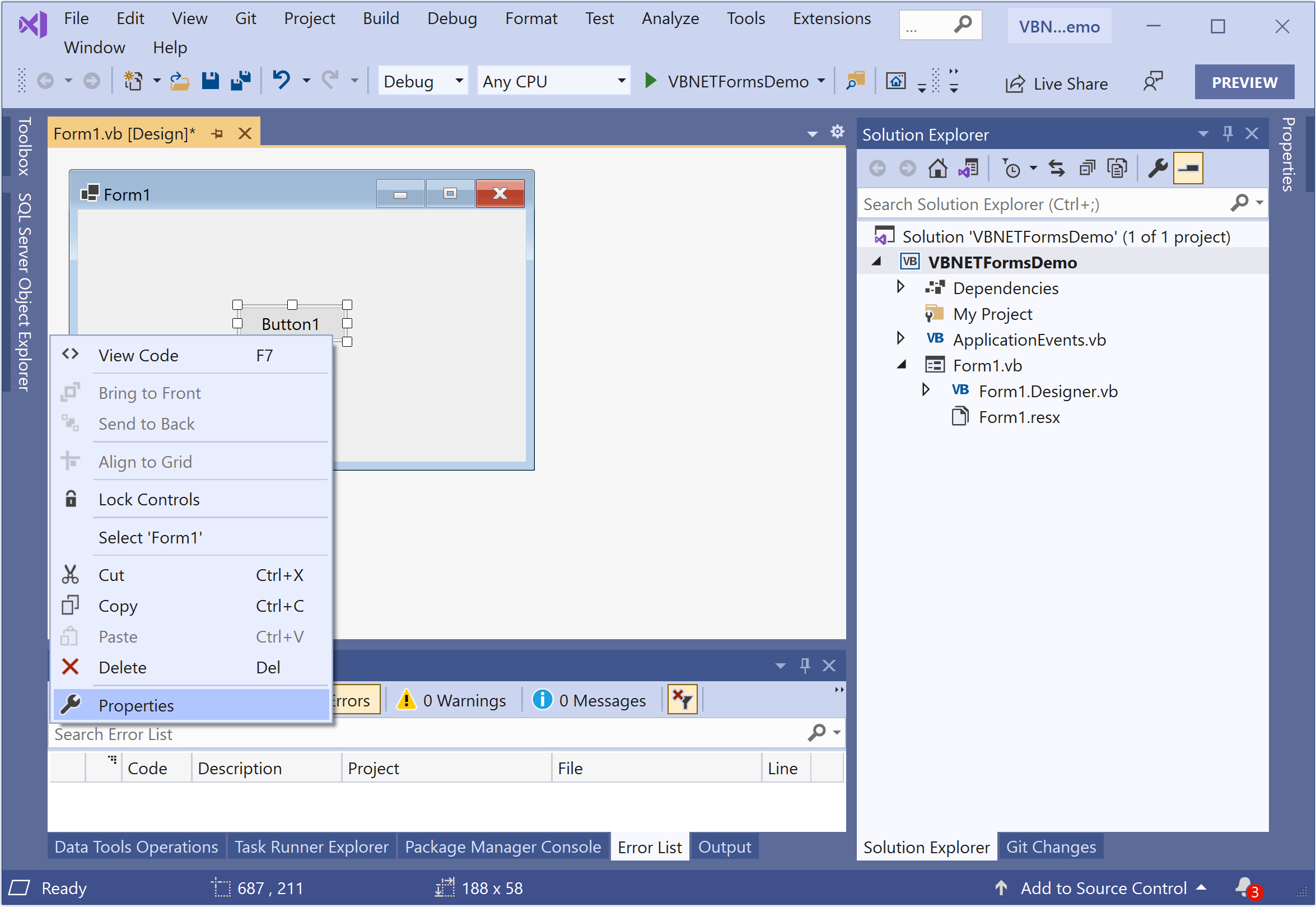Open the notifications bell in the status bar
1316x907 pixels.
click(1244, 887)
